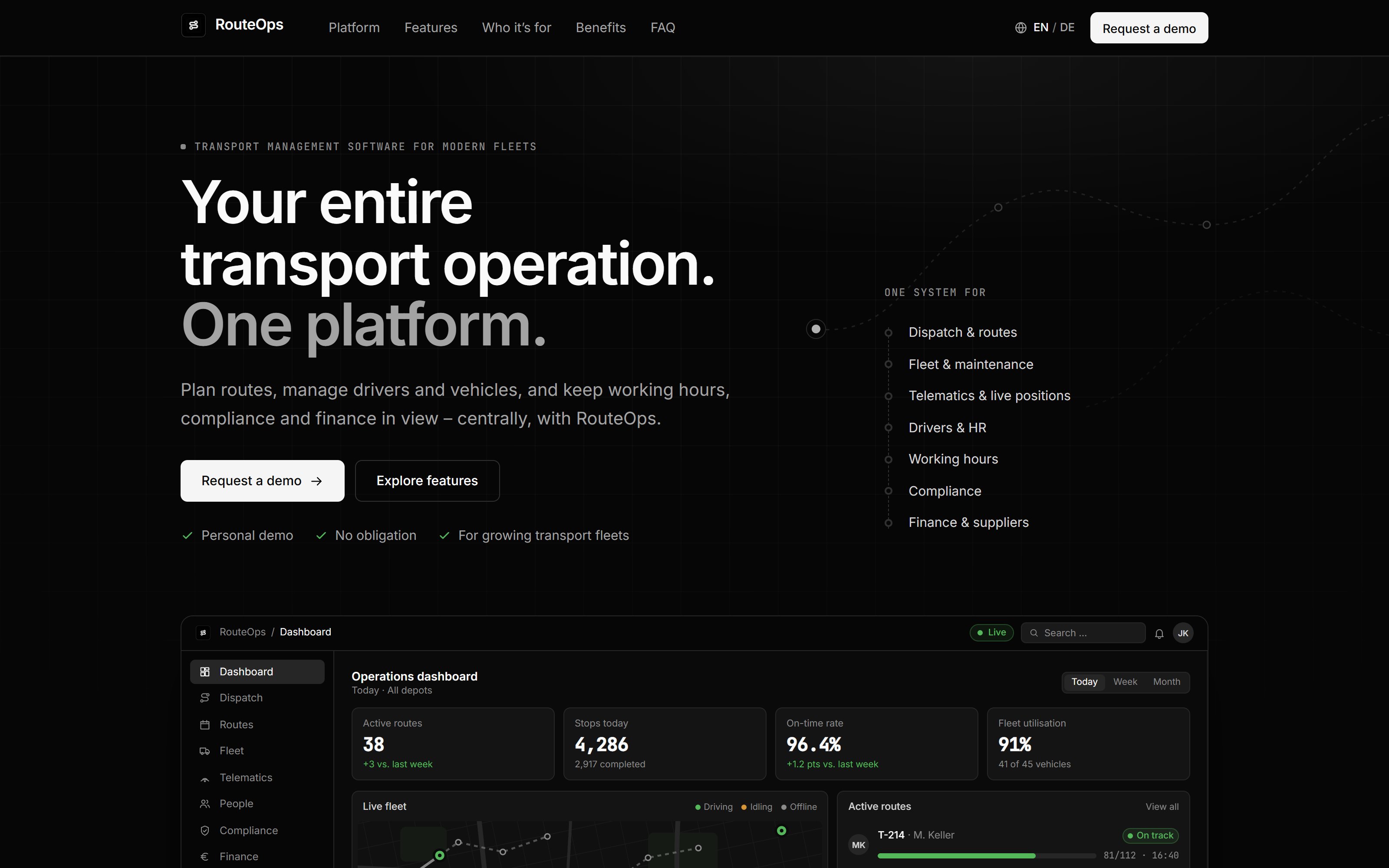This screenshot has height=868, width=1389.
Task: Click the No obligation checkmark icon
Action: [x=321, y=536]
